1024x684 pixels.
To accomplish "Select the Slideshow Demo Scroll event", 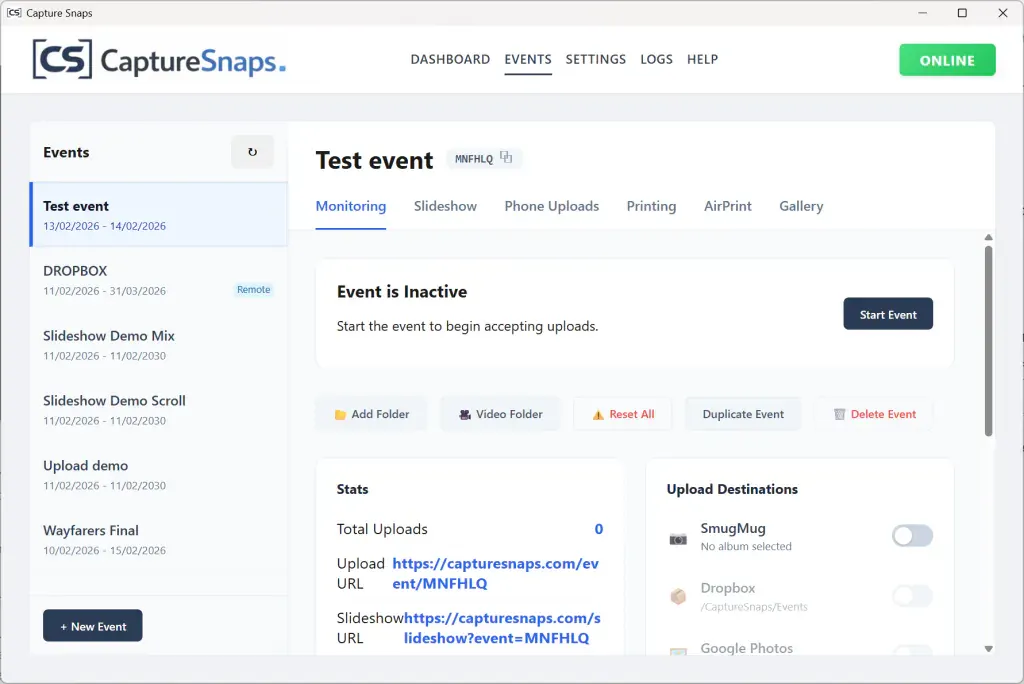I will pyautogui.click(x=159, y=410).
